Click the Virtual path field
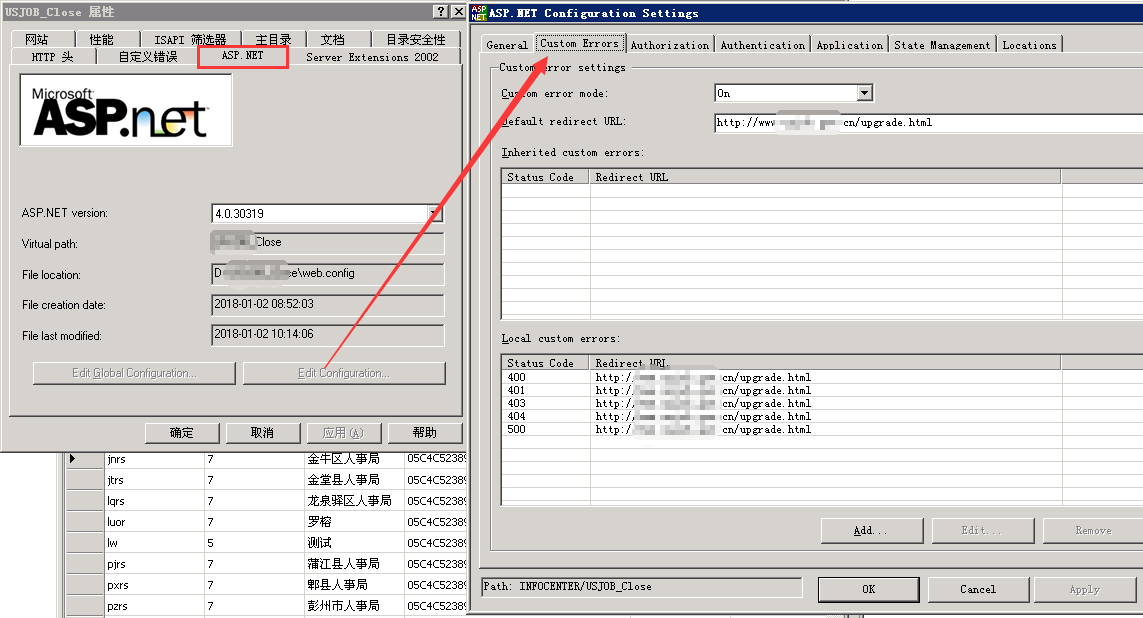 (327, 243)
